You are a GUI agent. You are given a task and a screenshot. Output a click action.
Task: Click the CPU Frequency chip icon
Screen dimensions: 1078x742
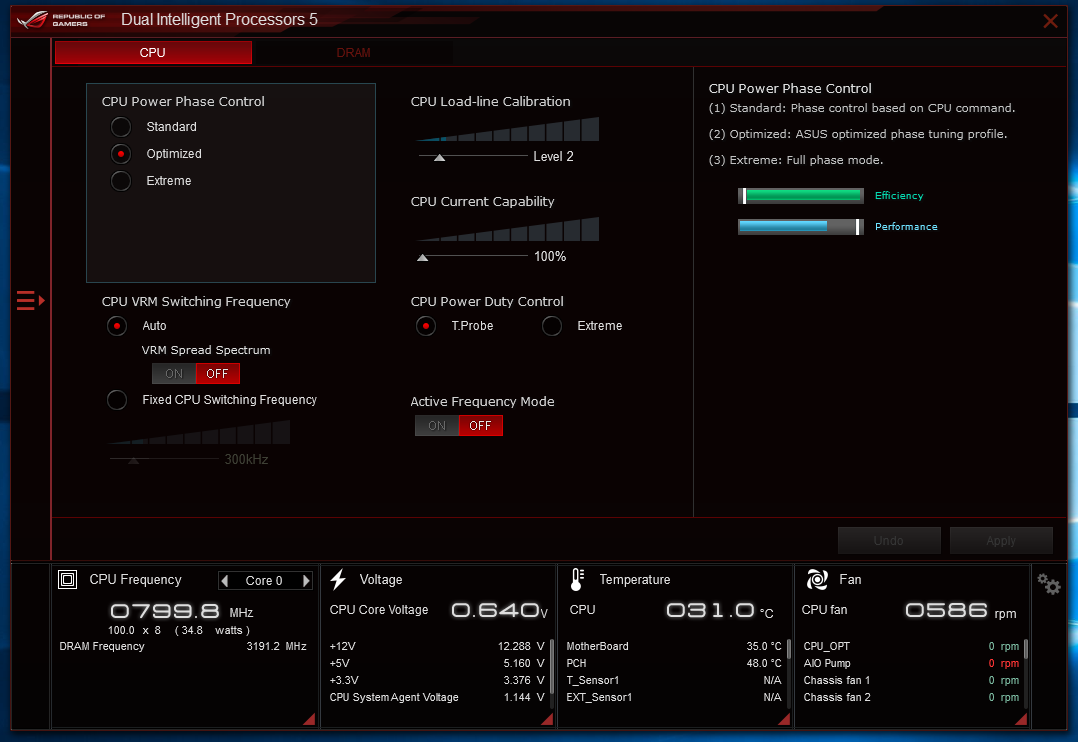67,580
